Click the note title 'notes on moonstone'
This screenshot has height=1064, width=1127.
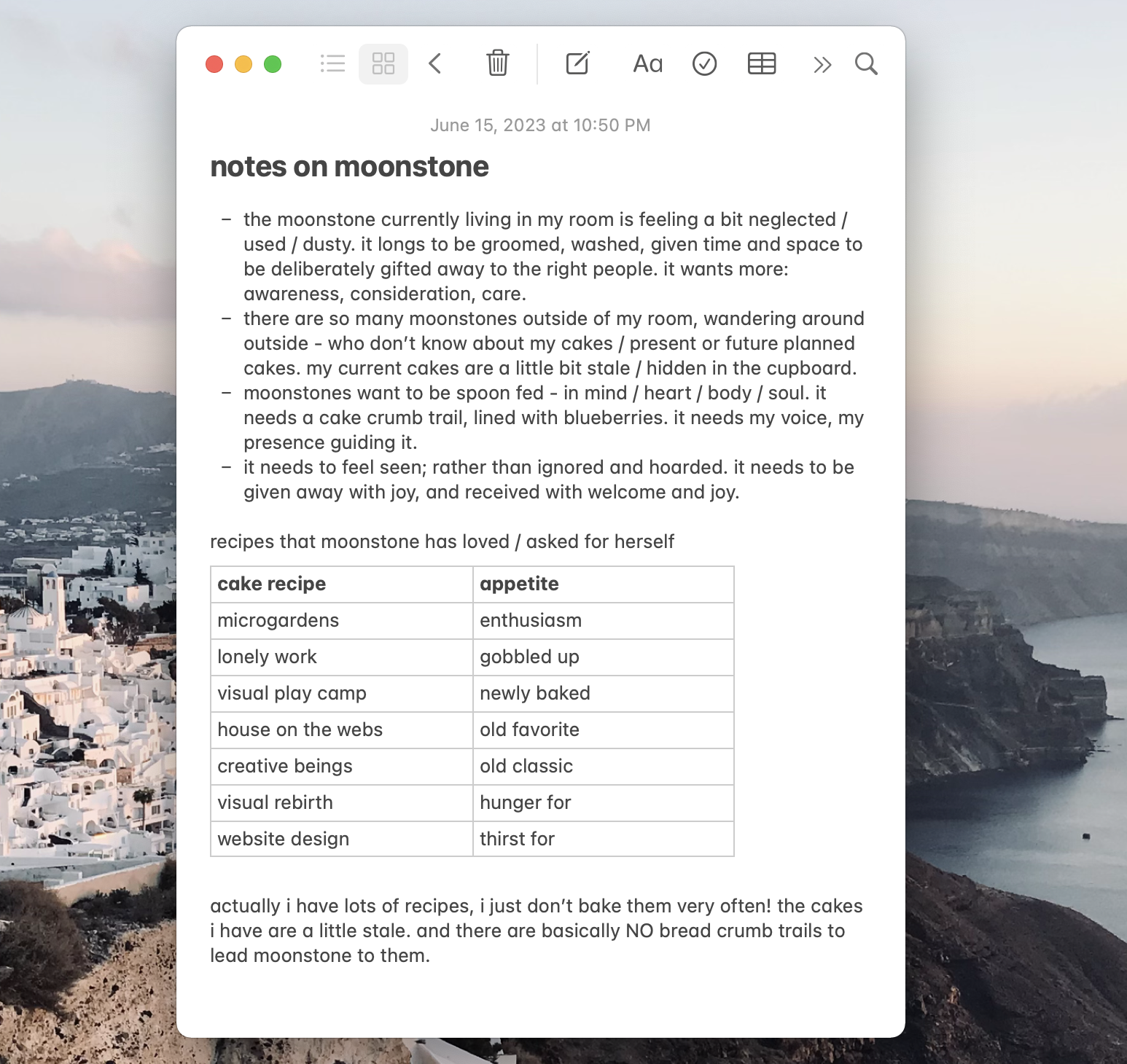point(349,167)
